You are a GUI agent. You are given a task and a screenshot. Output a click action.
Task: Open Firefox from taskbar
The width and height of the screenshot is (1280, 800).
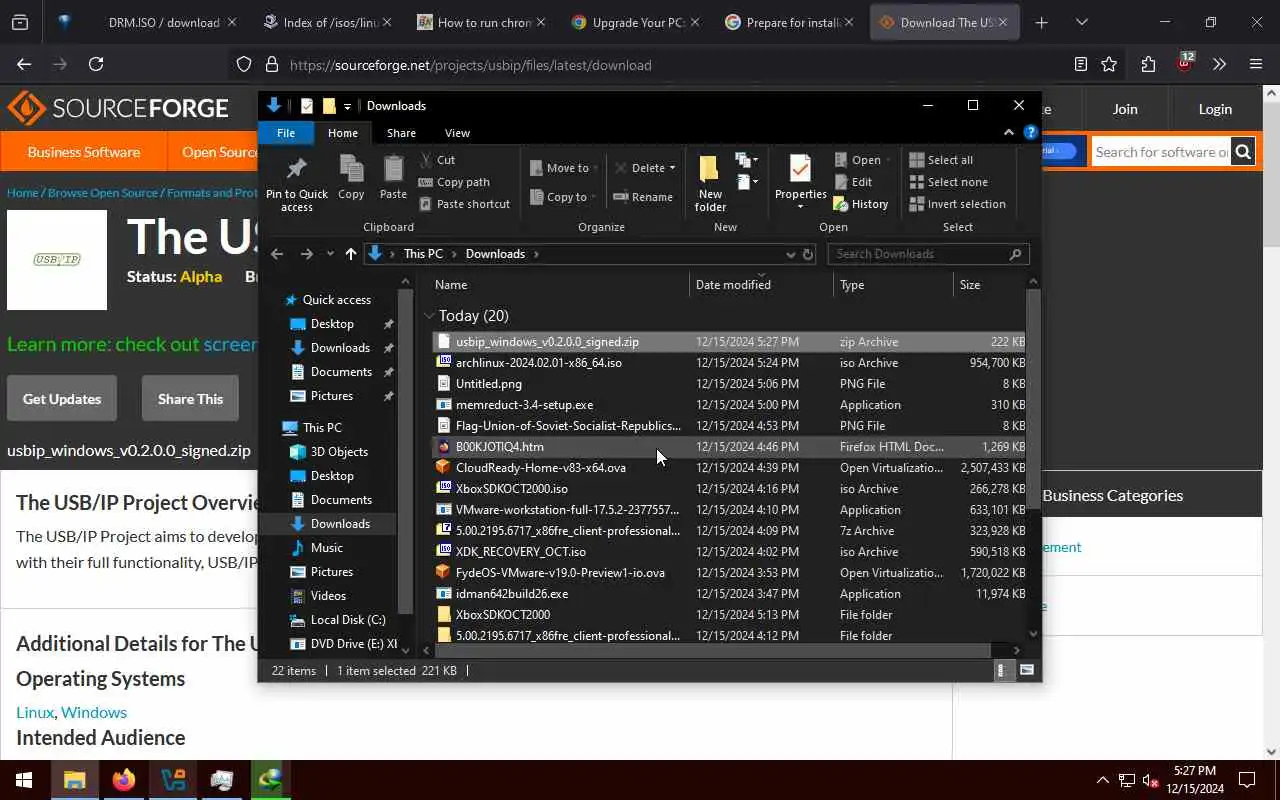pyautogui.click(x=124, y=780)
